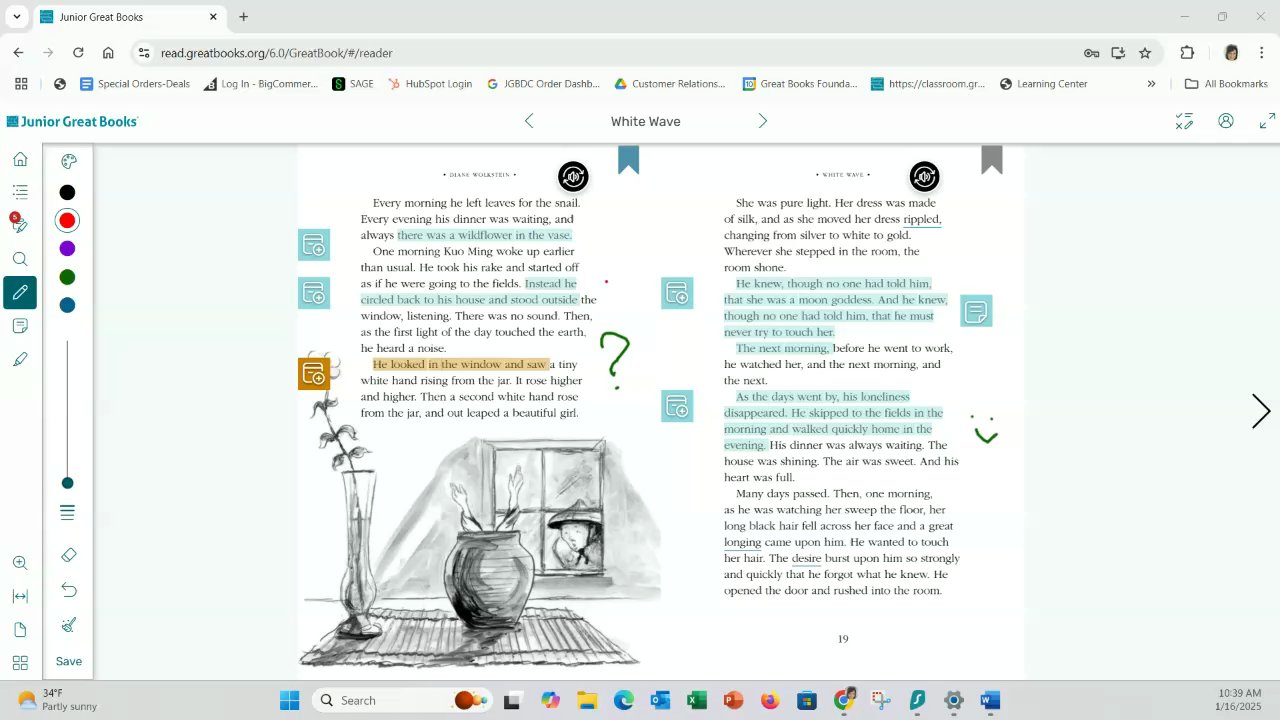This screenshot has height=720, width=1280.
Task: Open the Learning Center bookmark
Action: pos(1043,84)
